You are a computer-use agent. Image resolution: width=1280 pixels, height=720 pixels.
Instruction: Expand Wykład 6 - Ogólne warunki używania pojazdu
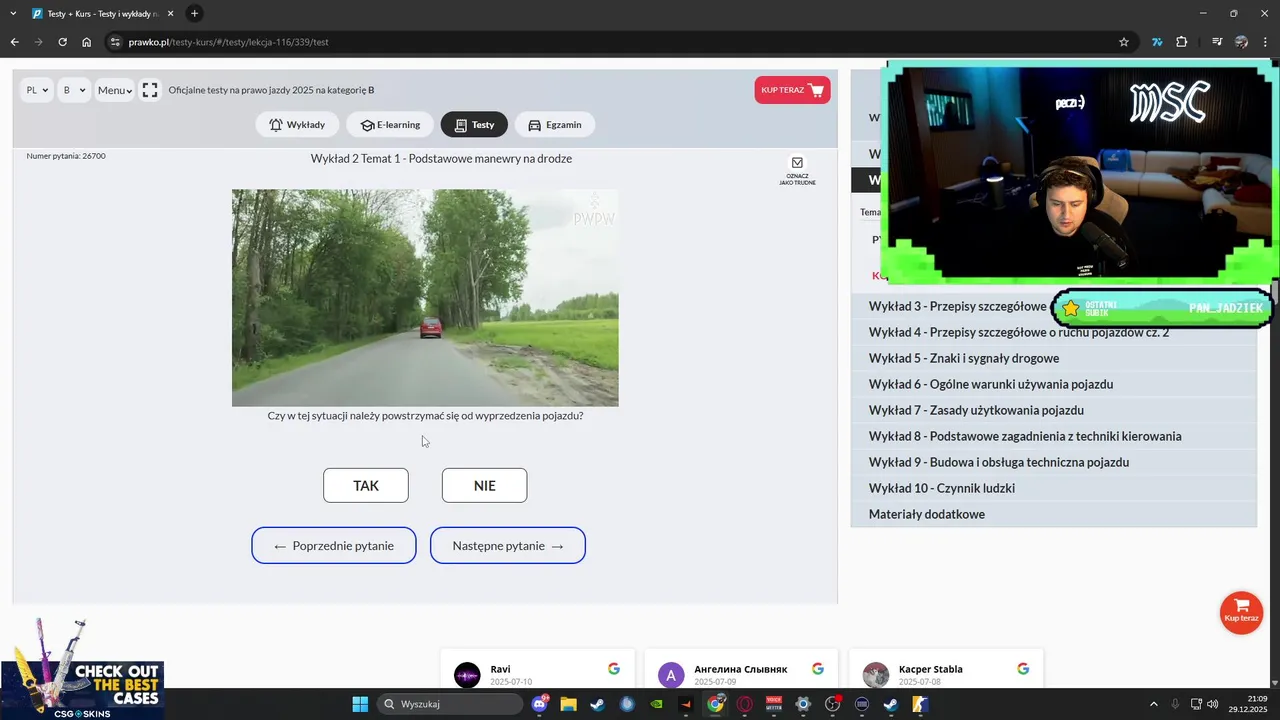1053,384
